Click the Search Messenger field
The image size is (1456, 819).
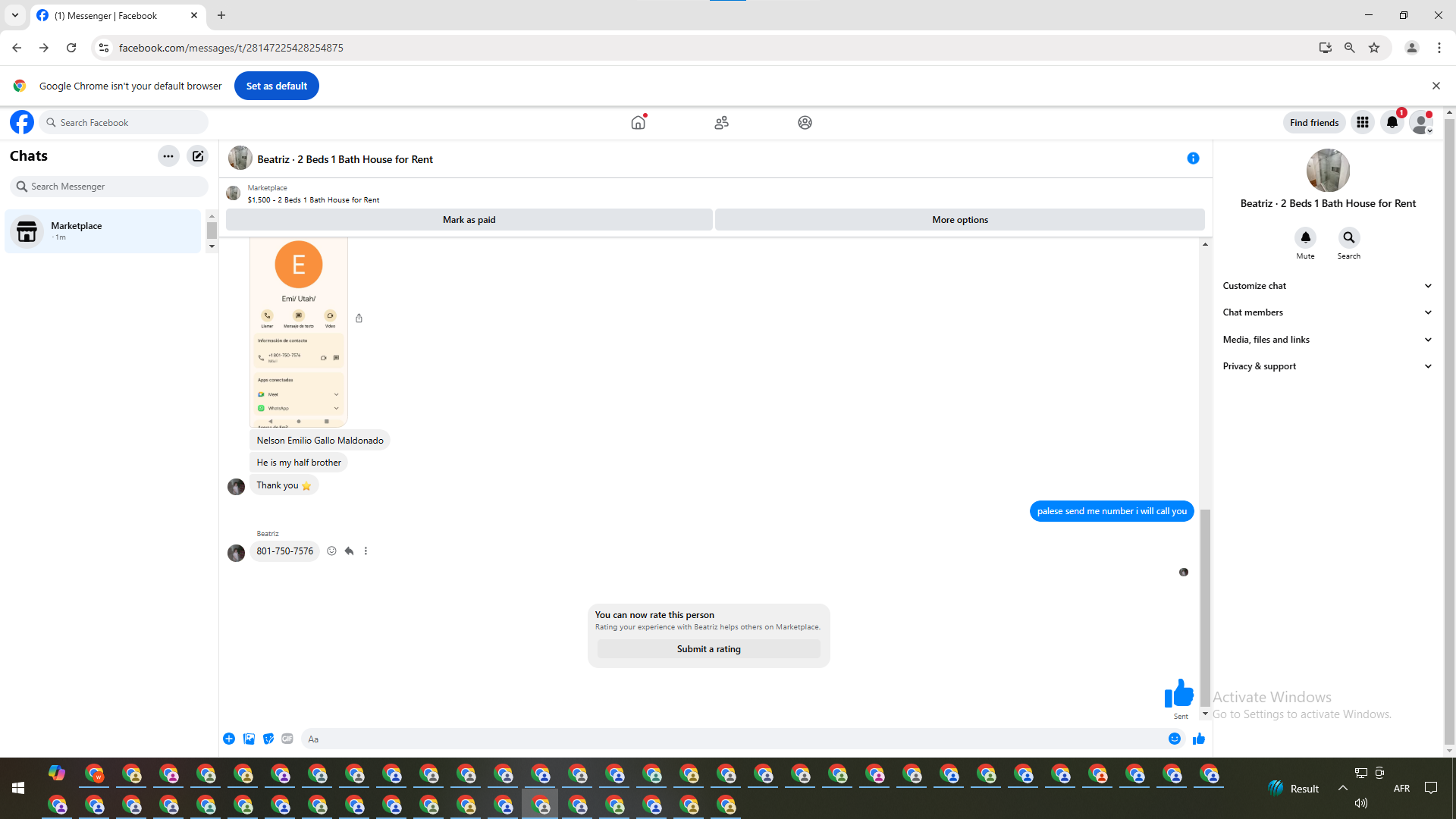pos(110,187)
